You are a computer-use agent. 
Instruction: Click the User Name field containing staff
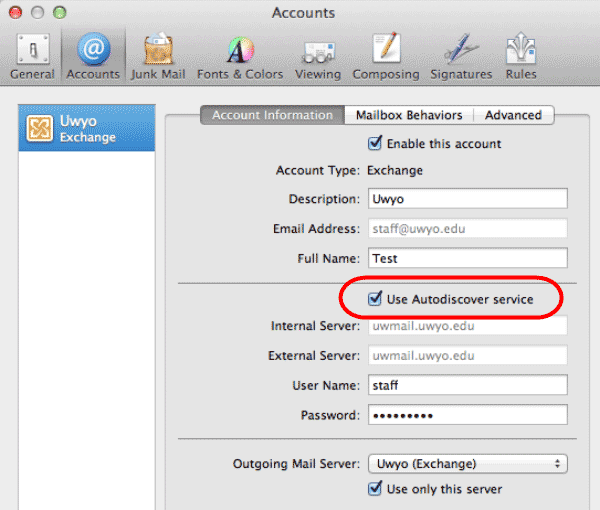(x=468, y=385)
